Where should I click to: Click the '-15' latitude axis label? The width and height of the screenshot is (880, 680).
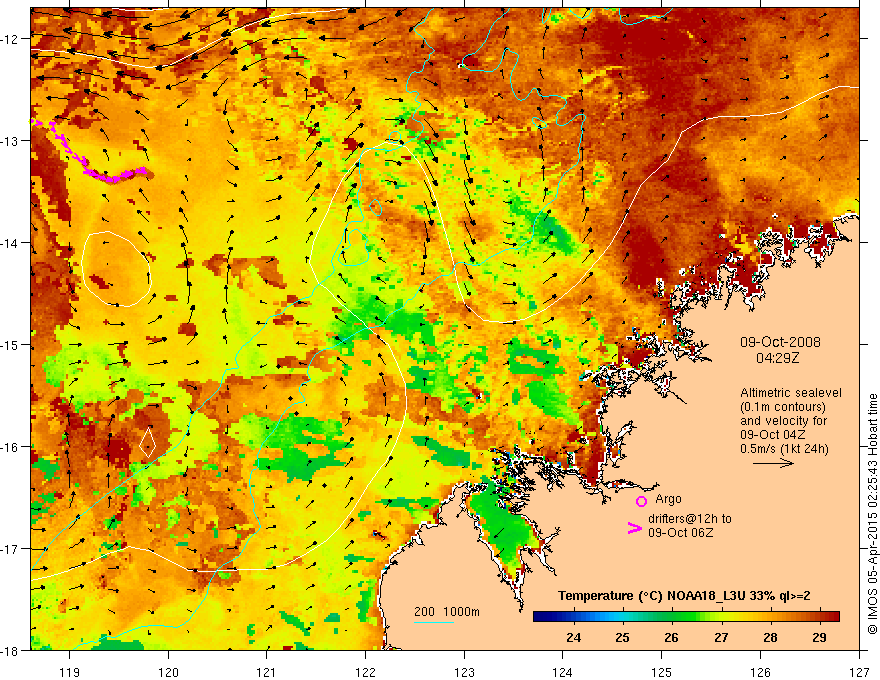(11, 344)
